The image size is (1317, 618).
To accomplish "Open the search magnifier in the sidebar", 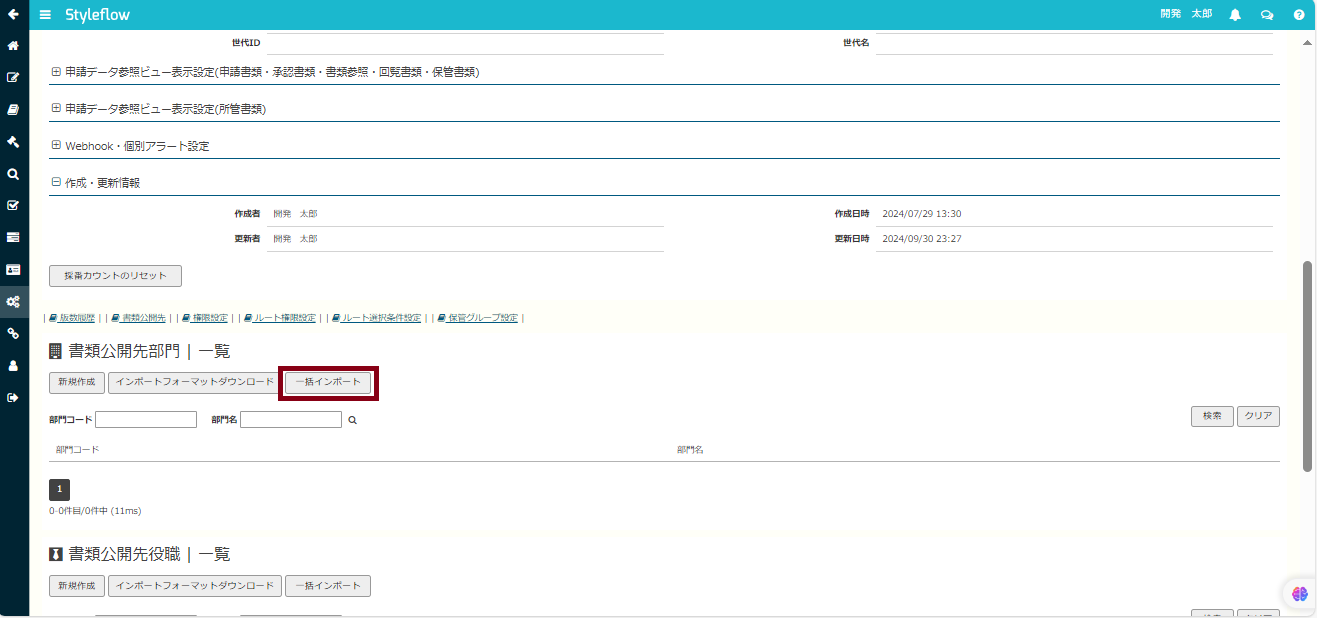I will (14, 174).
